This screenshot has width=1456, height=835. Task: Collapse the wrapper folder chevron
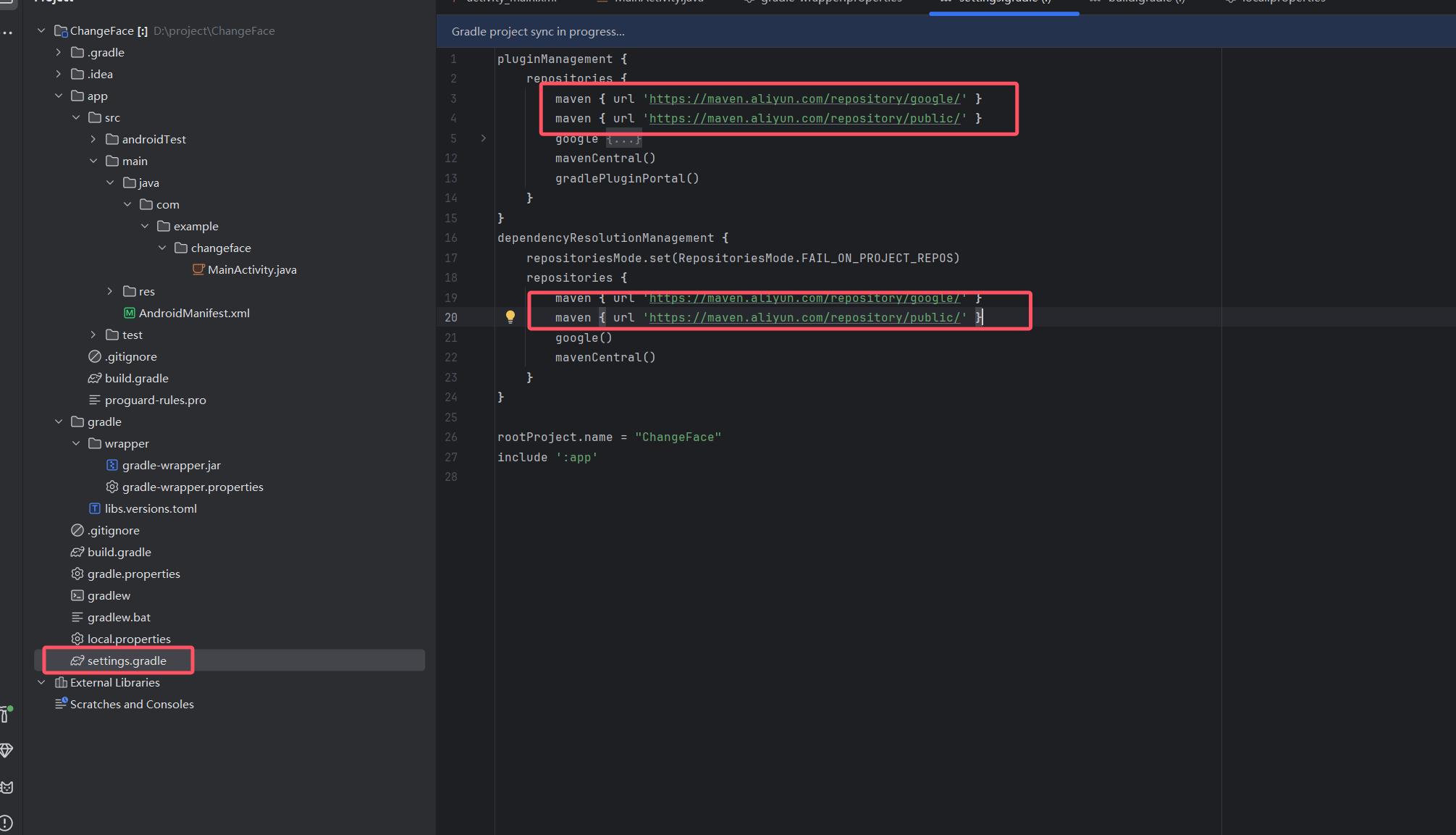[76, 443]
